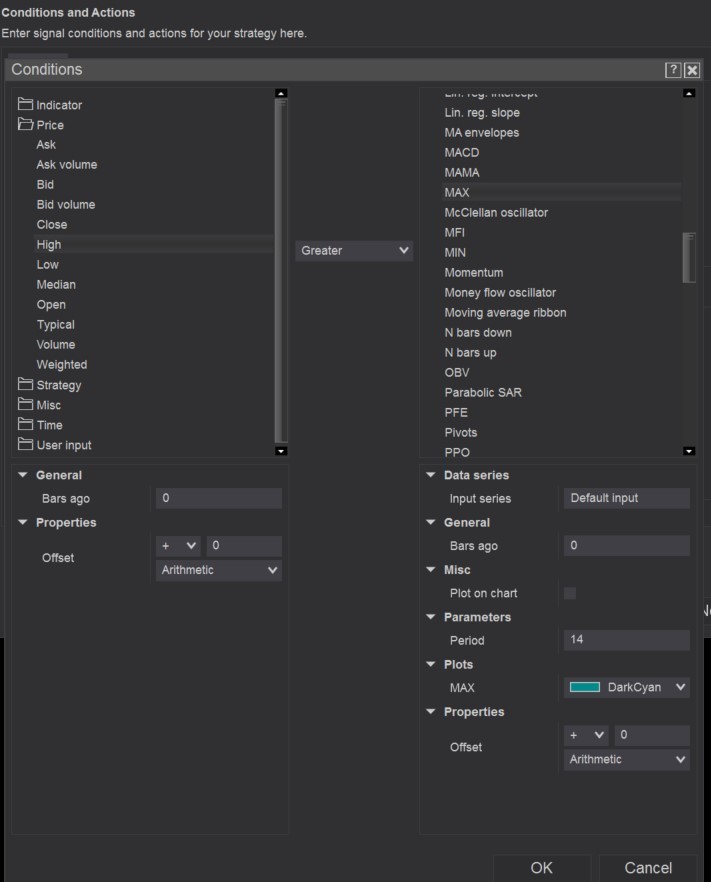Screen dimensions: 711x882
Task: Select N bars up indicator
Action: coord(470,353)
